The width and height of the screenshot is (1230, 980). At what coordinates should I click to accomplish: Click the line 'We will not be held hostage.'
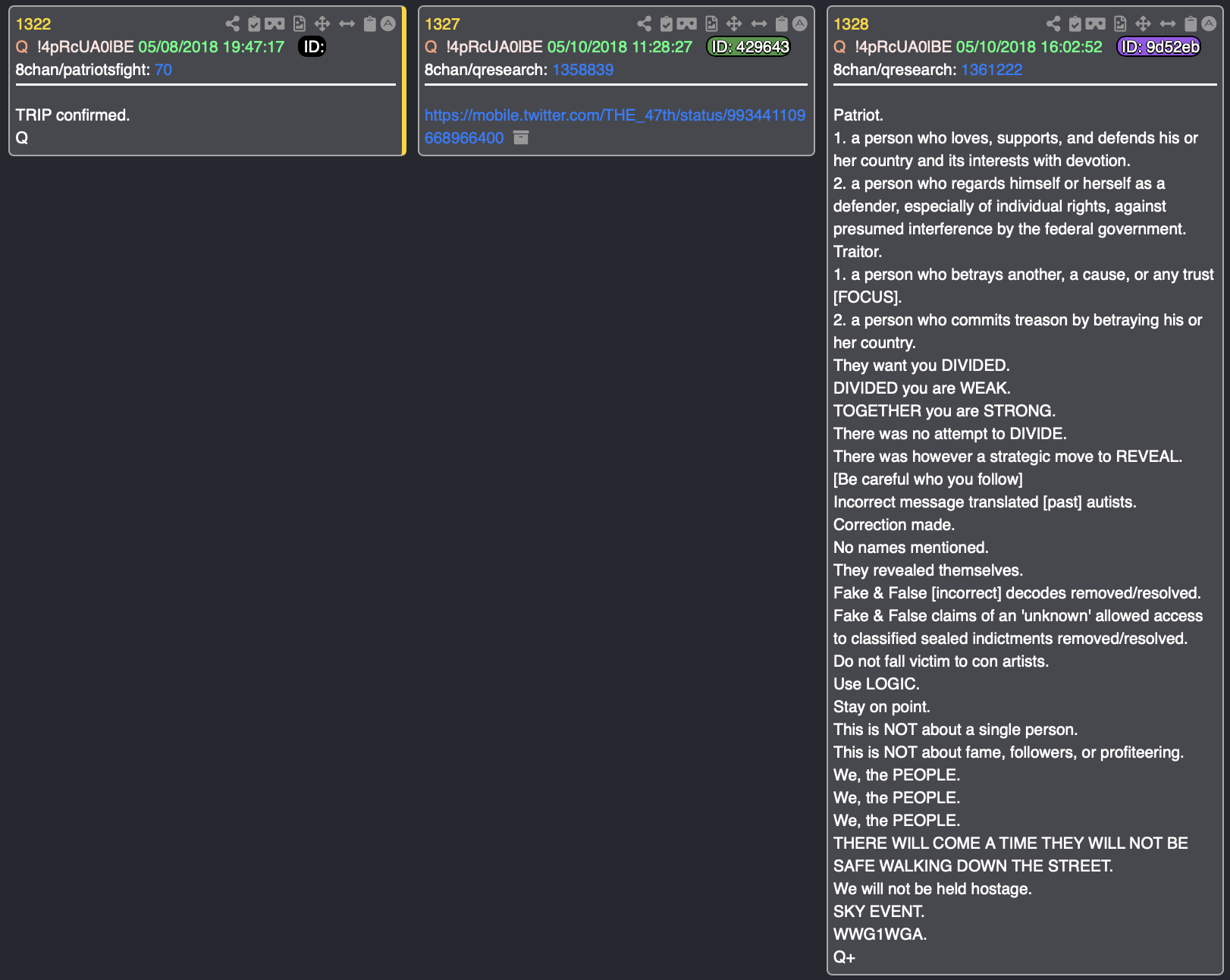[933, 889]
